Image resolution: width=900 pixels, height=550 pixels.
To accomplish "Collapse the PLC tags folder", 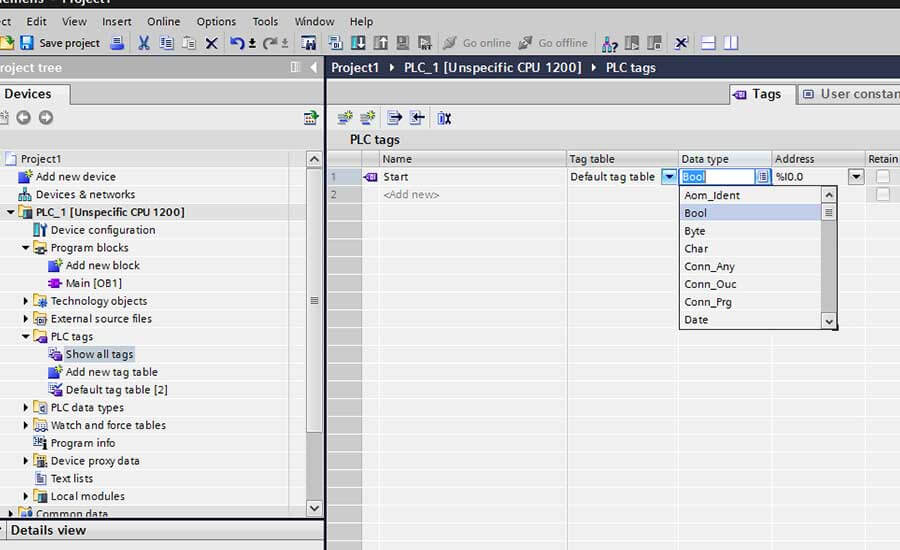I will pos(26,336).
